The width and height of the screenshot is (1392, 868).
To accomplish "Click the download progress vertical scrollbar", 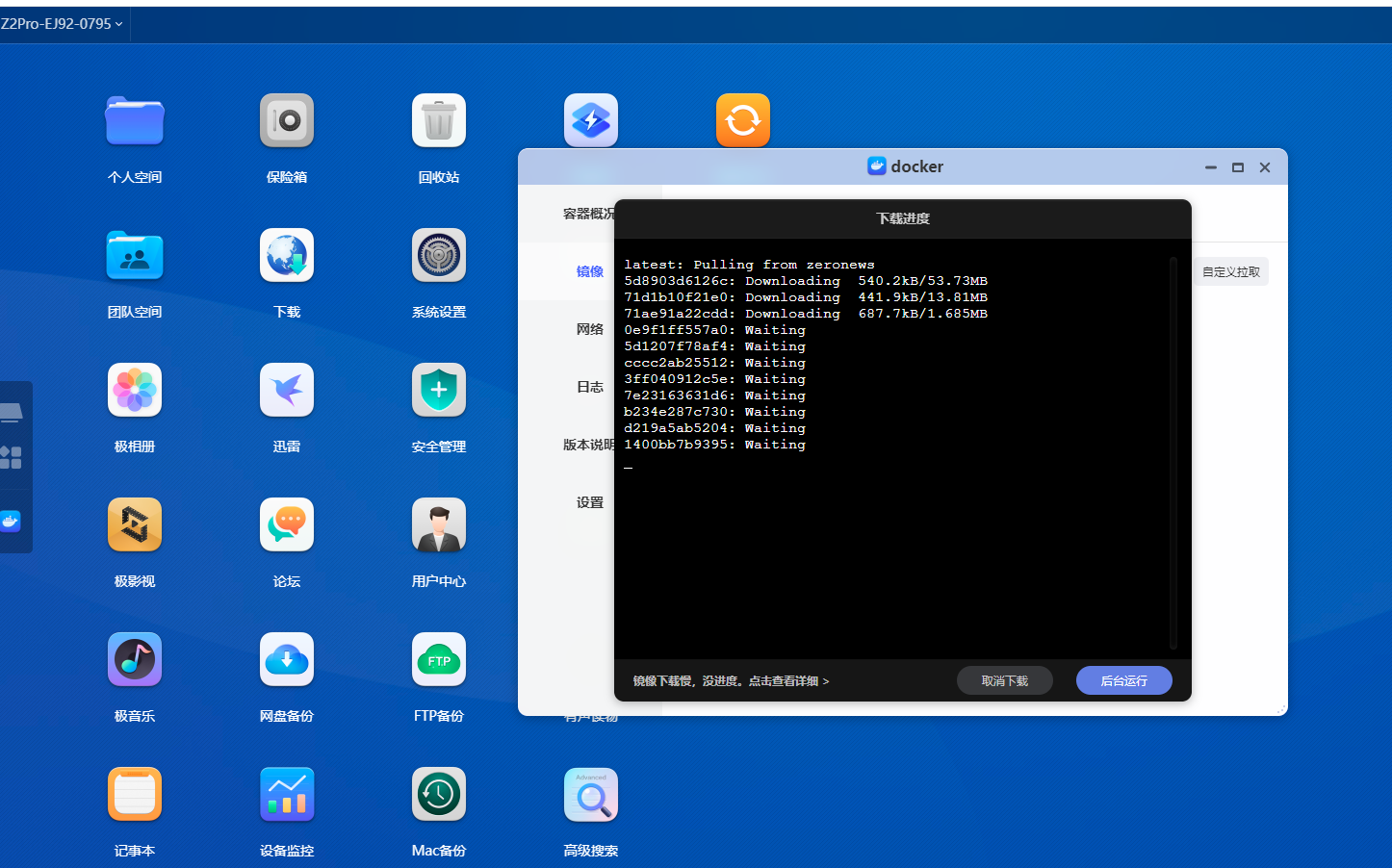I will (x=1173, y=452).
